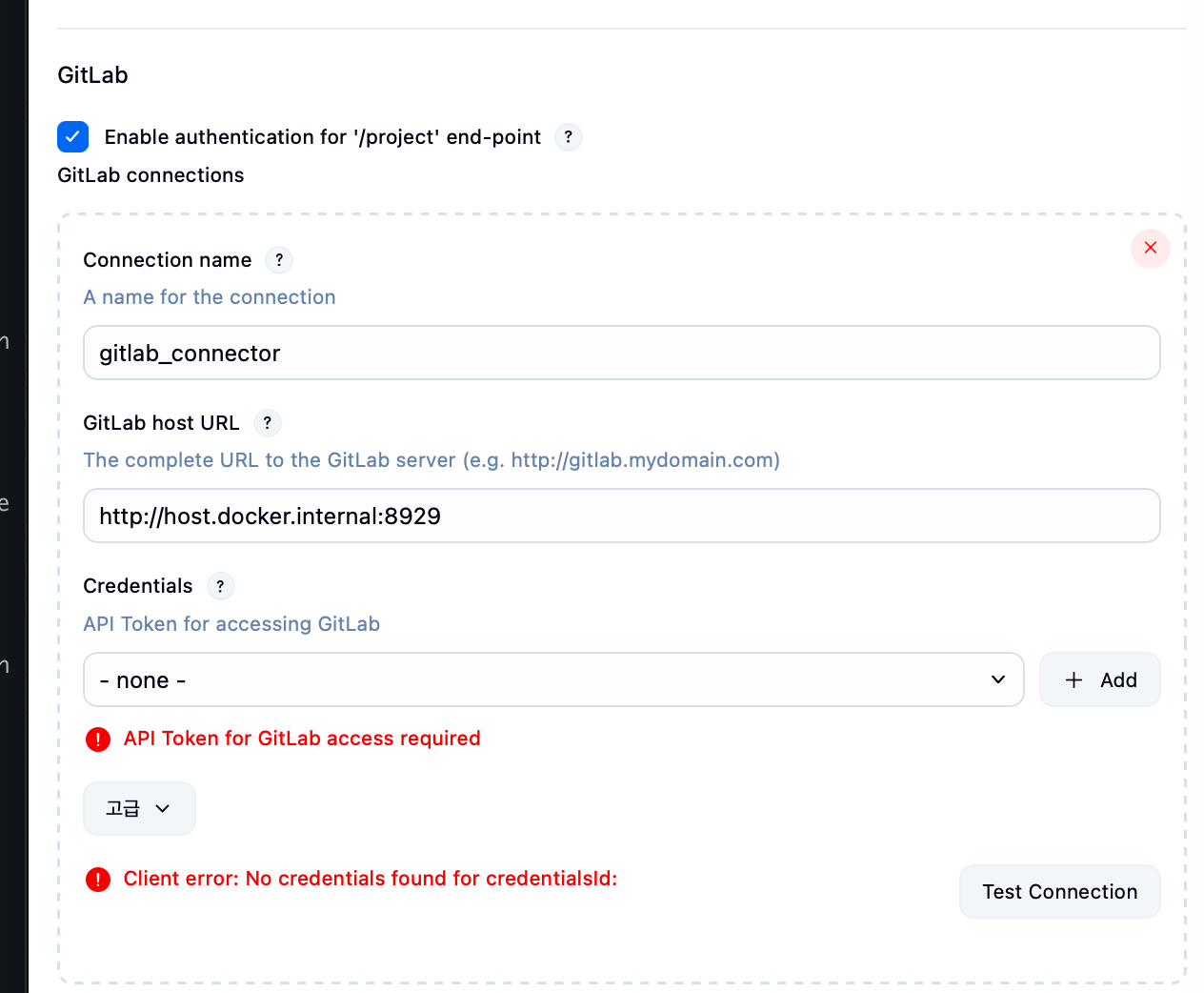
Task: Show help for the Credentials field
Action: coord(220,586)
